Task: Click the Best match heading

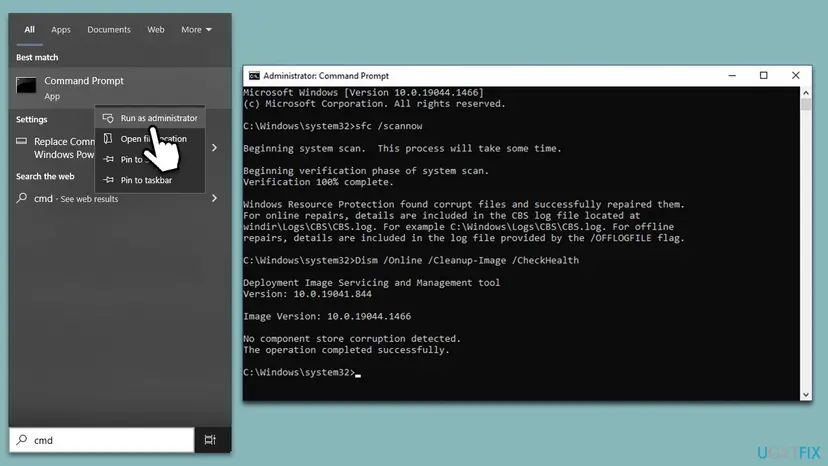Action: [37, 57]
